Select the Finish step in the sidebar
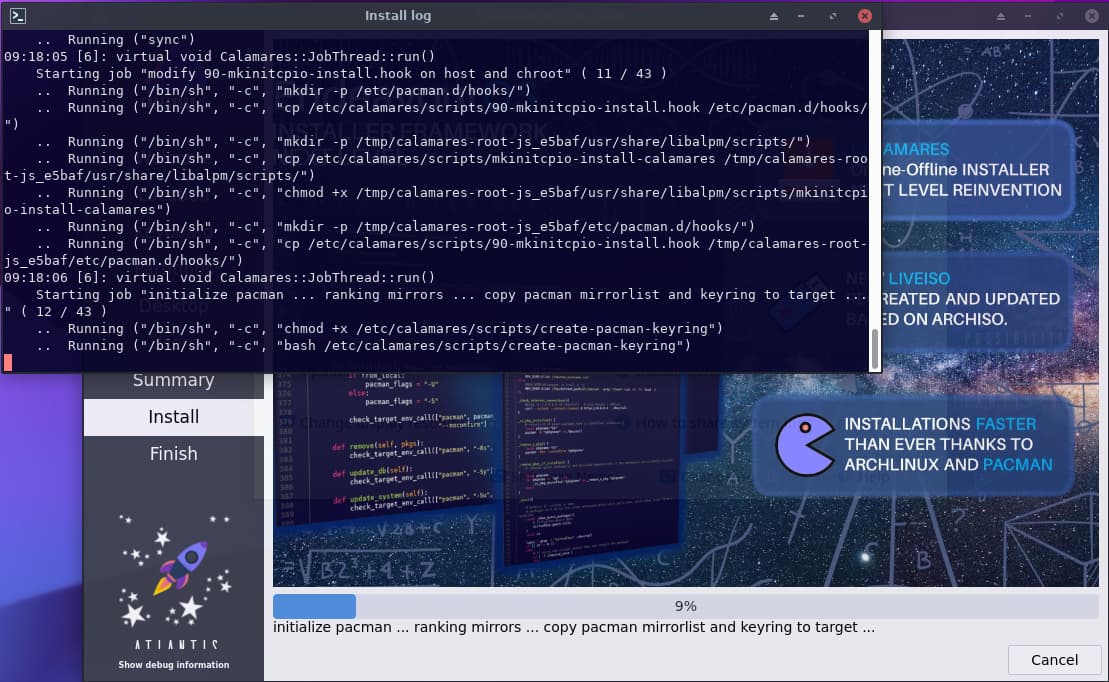Viewport: 1109px width, 682px height. tap(173, 454)
